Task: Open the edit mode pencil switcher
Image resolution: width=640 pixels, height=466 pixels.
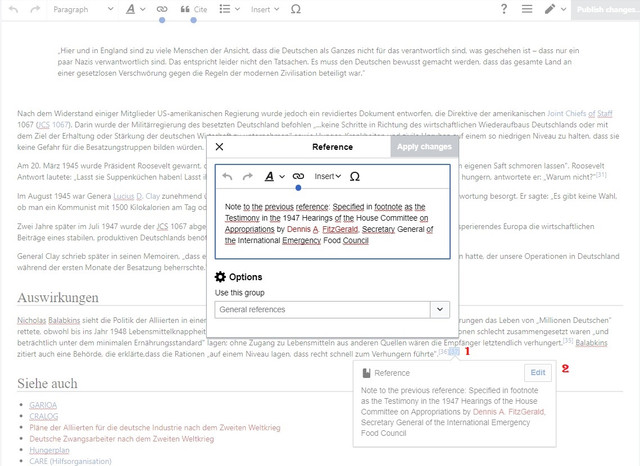Action: (x=556, y=9)
